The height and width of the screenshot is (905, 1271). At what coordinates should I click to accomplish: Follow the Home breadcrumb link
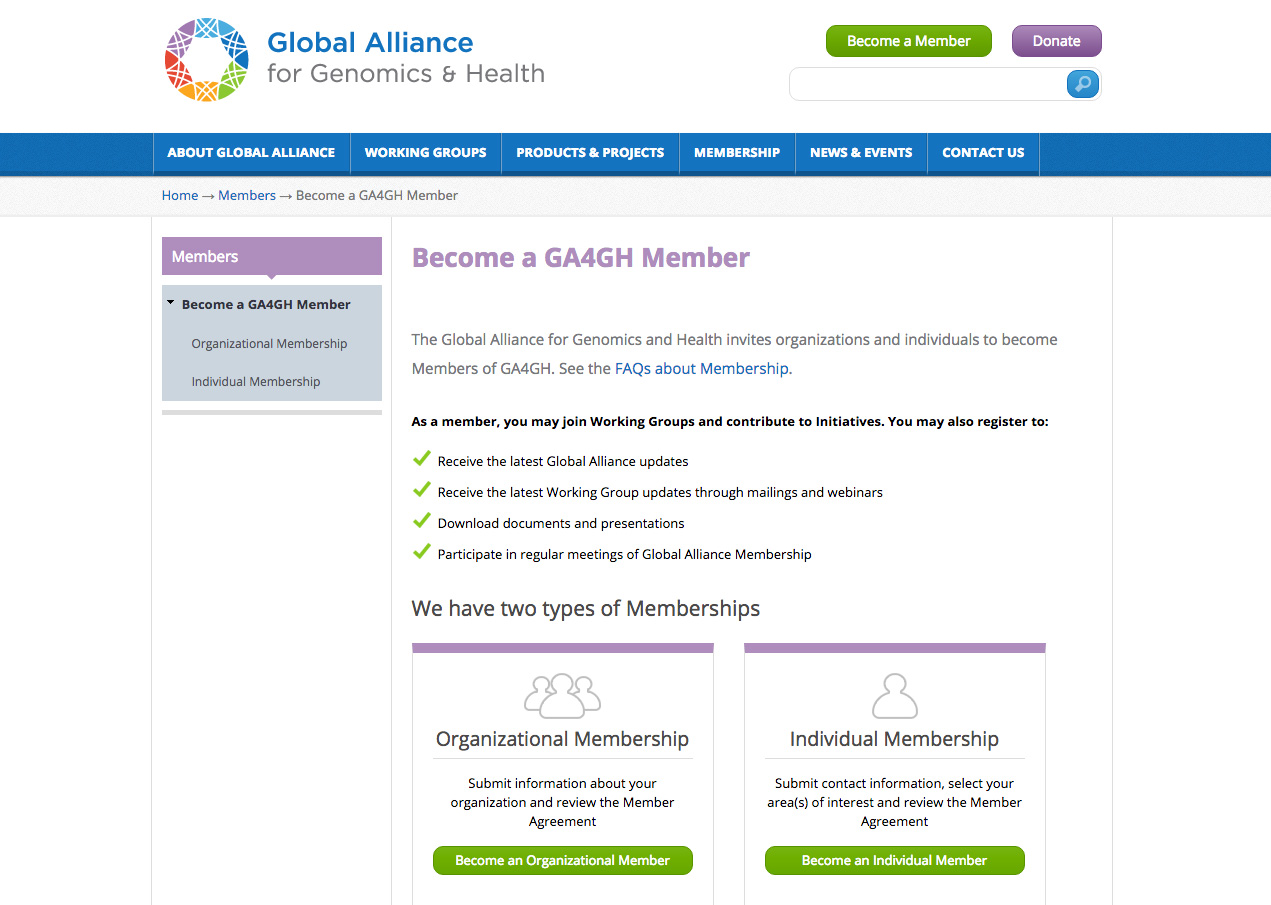180,195
